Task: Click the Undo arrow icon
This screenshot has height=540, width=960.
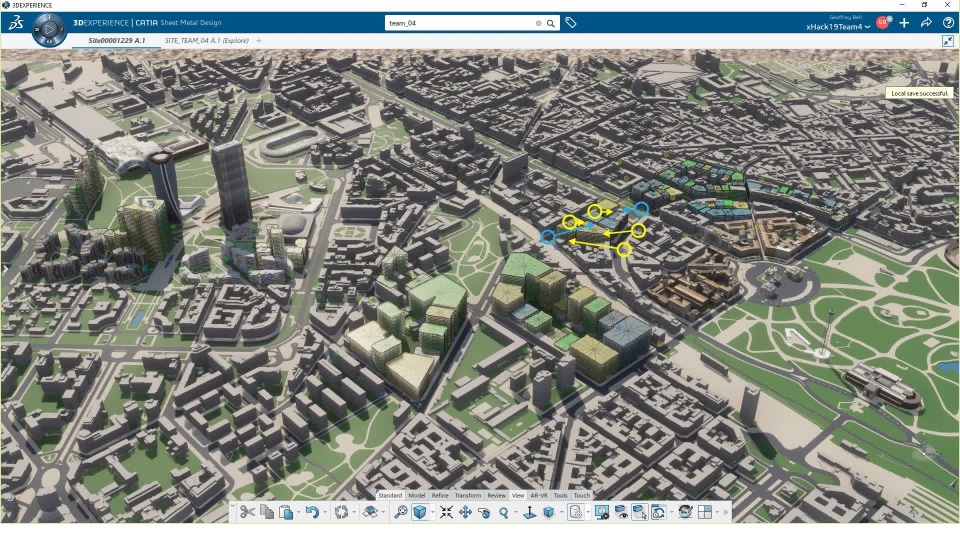Action: click(311, 512)
